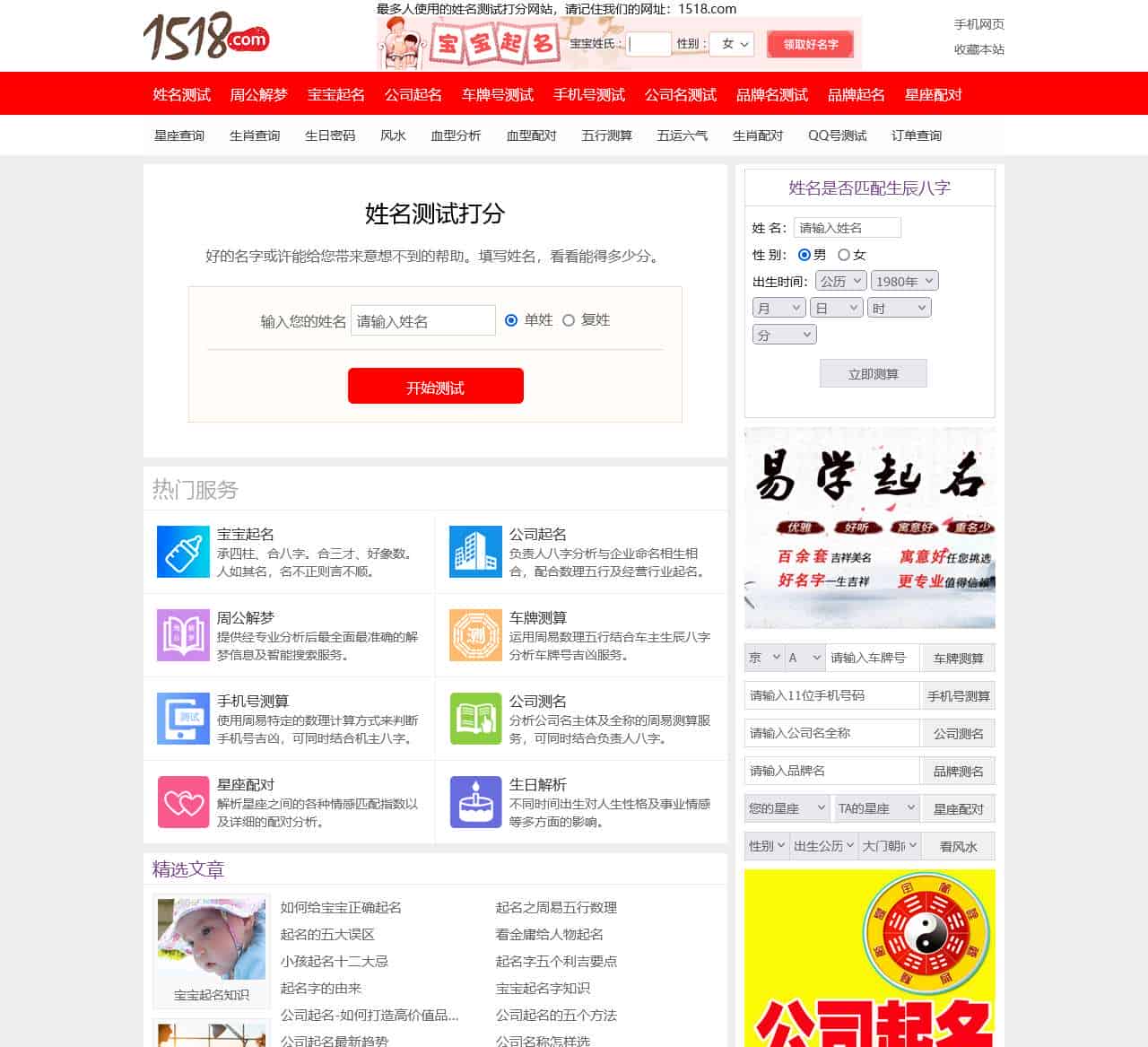
Task: Click the 收藏本站 link
Action: pyautogui.click(x=979, y=49)
